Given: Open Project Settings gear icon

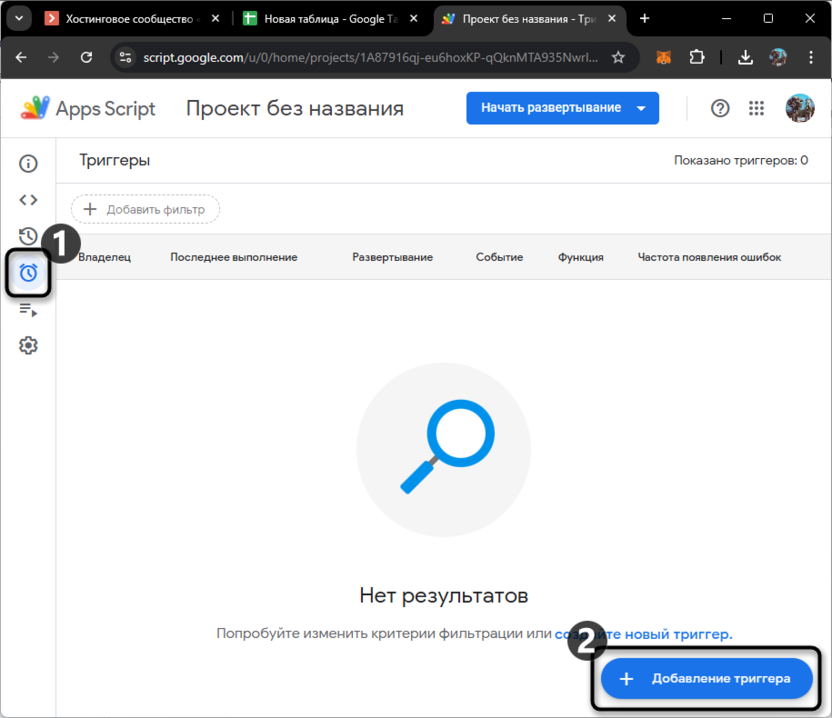Looking at the screenshot, I should (x=28, y=345).
